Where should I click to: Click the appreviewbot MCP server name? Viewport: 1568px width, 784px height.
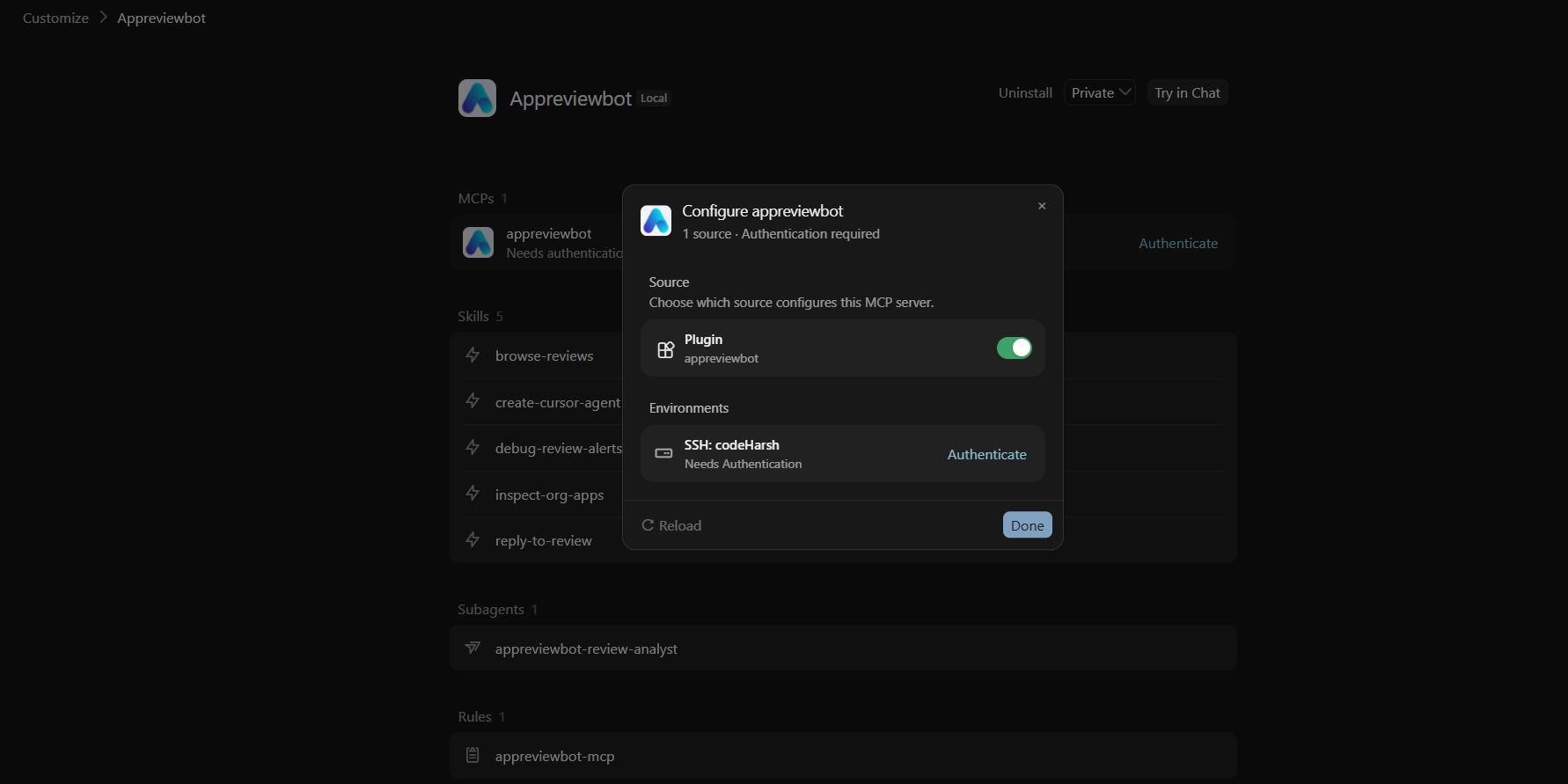point(548,233)
